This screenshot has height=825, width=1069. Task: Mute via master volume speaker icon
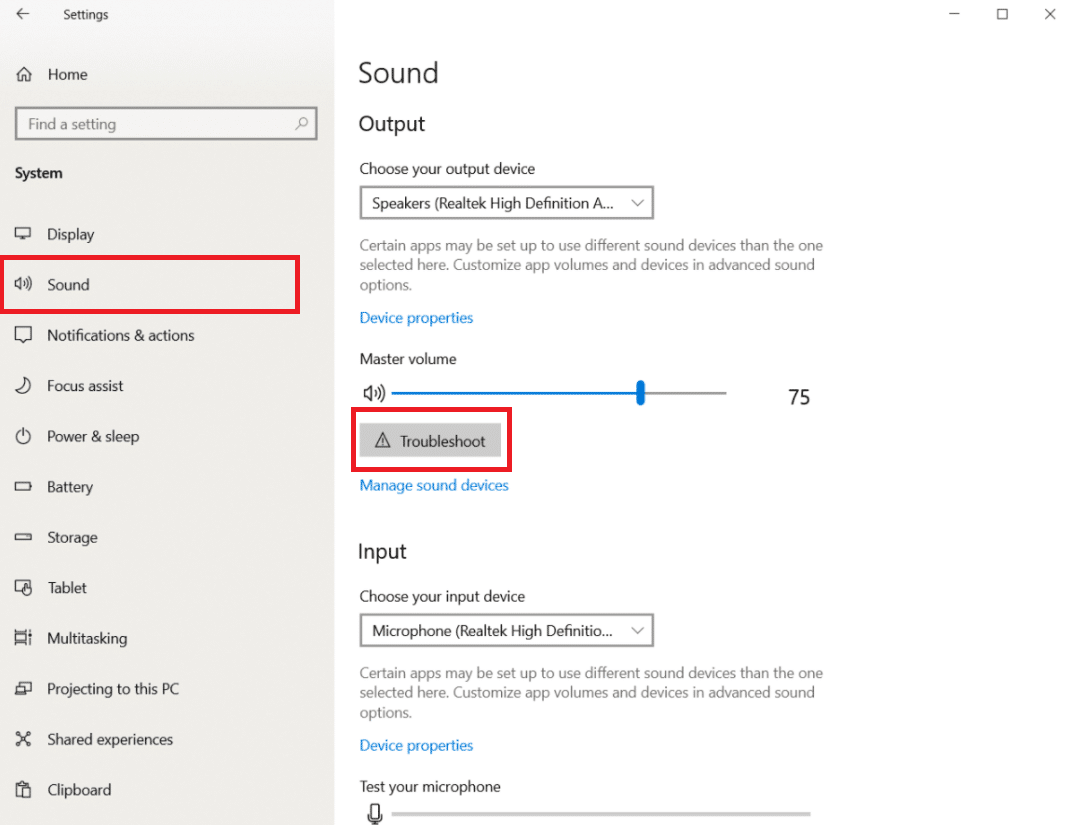(x=374, y=393)
